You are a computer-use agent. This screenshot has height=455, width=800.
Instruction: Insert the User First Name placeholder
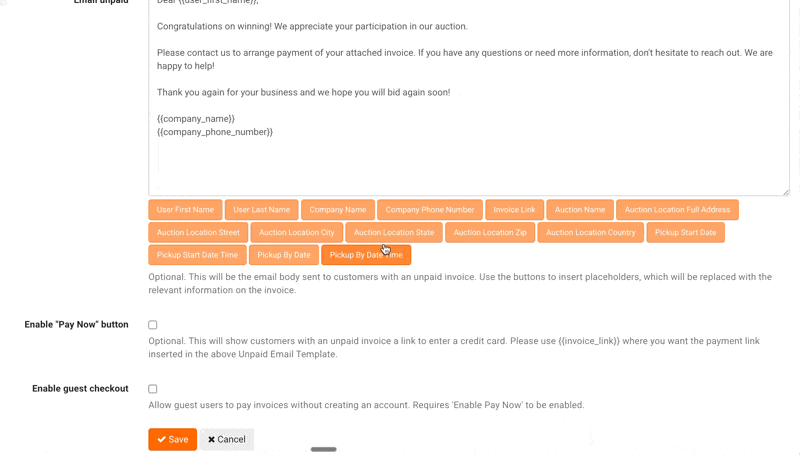tap(185, 210)
